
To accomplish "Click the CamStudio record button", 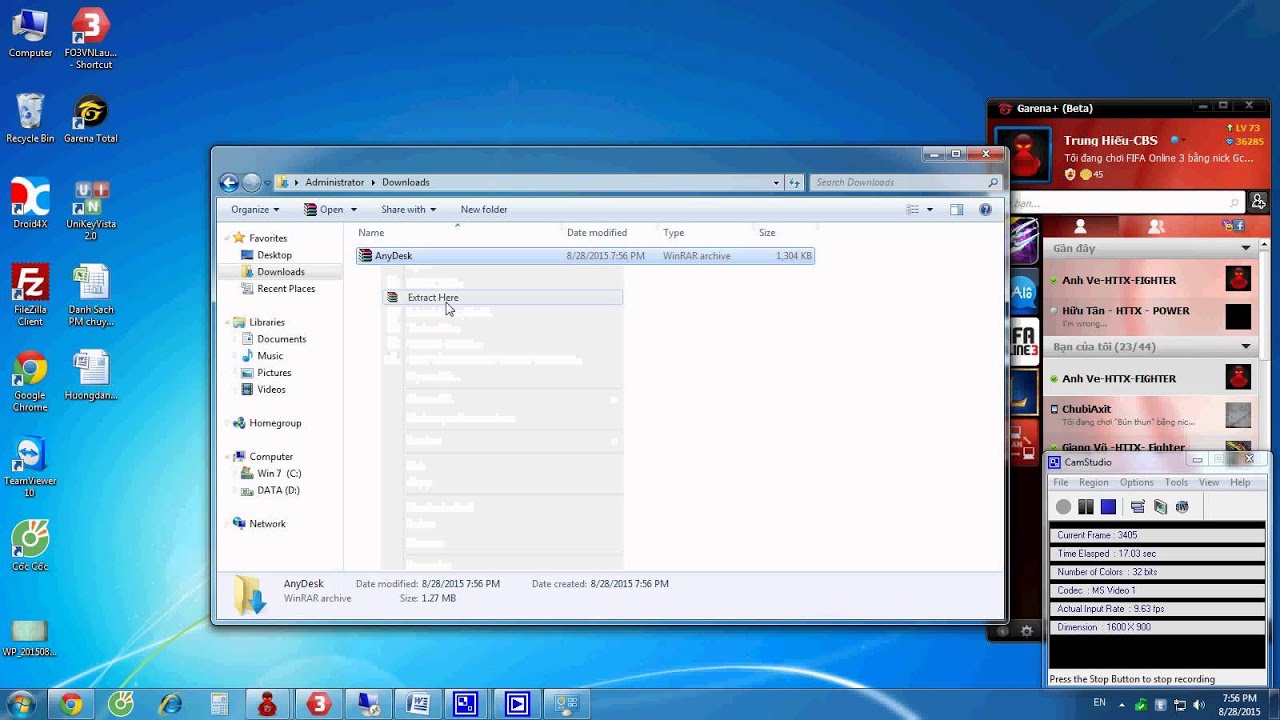I will pyautogui.click(x=1063, y=507).
